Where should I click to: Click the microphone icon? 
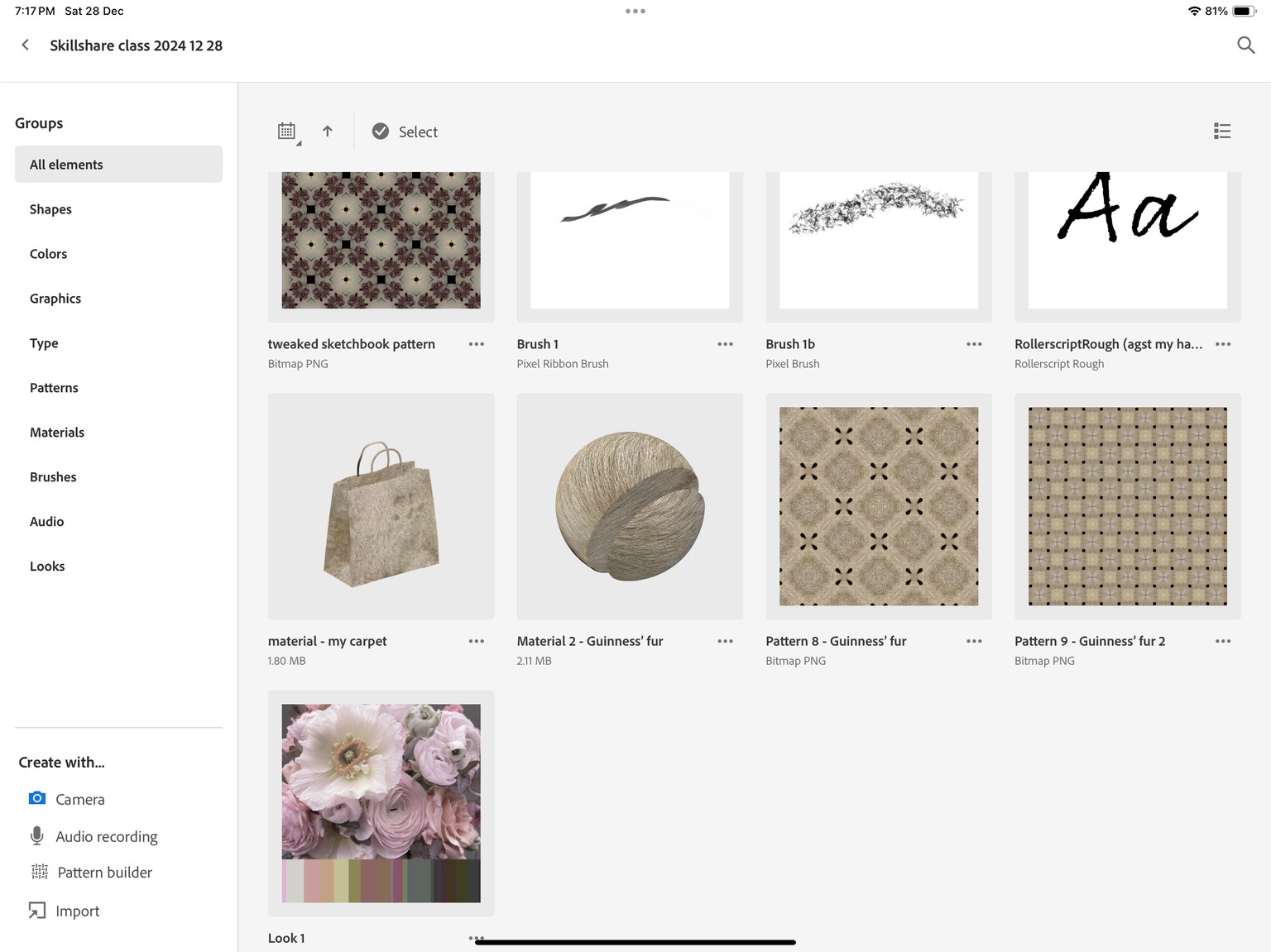pyautogui.click(x=37, y=835)
